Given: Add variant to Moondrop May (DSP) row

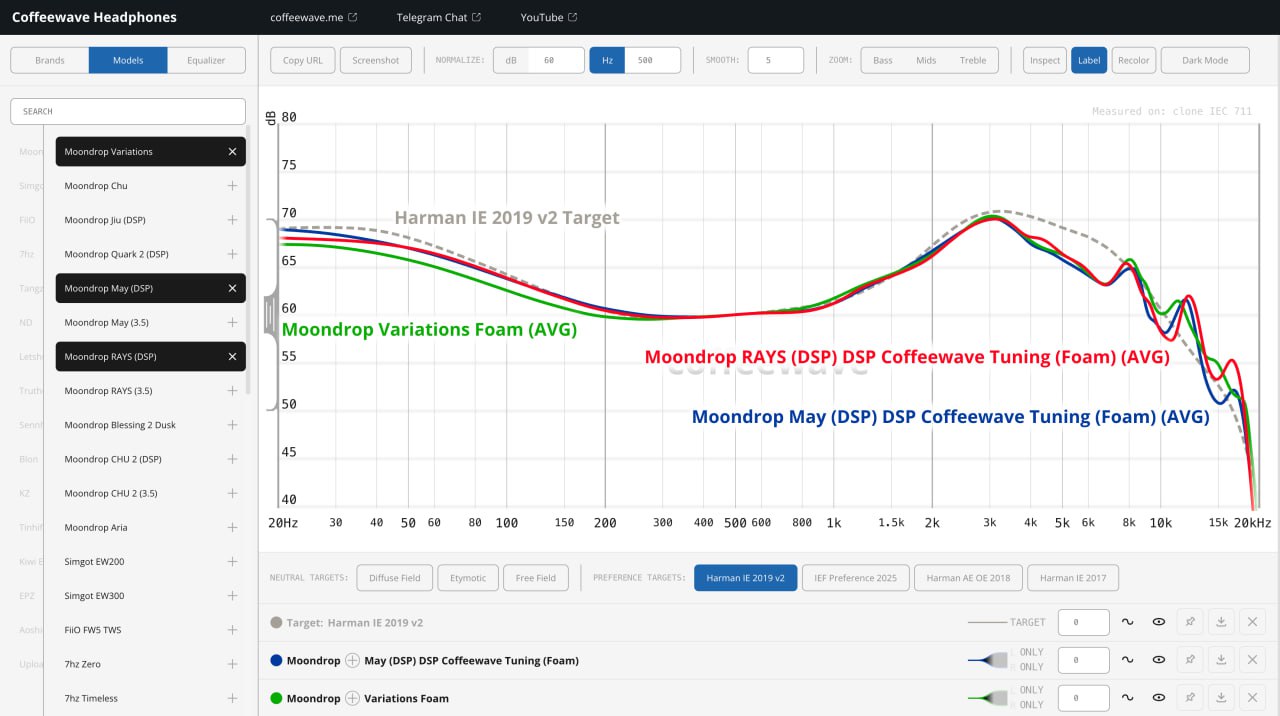Looking at the screenshot, I should pos(352,660).
